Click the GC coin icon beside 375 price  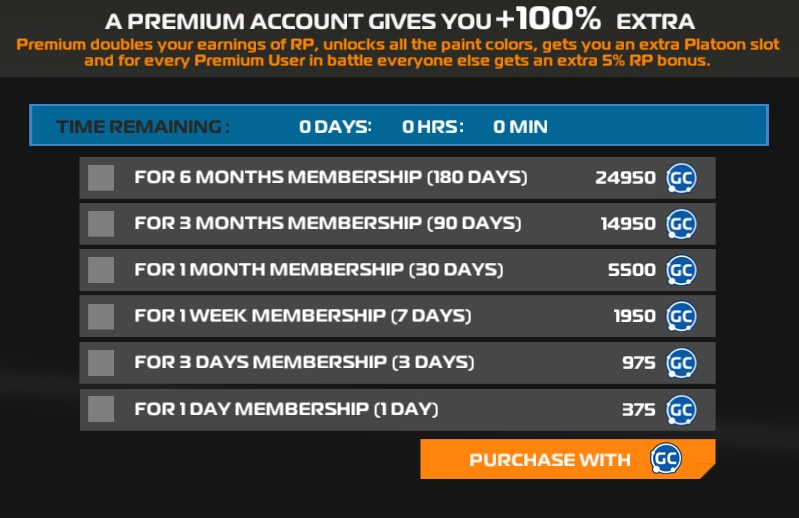[x=681, y=409]
